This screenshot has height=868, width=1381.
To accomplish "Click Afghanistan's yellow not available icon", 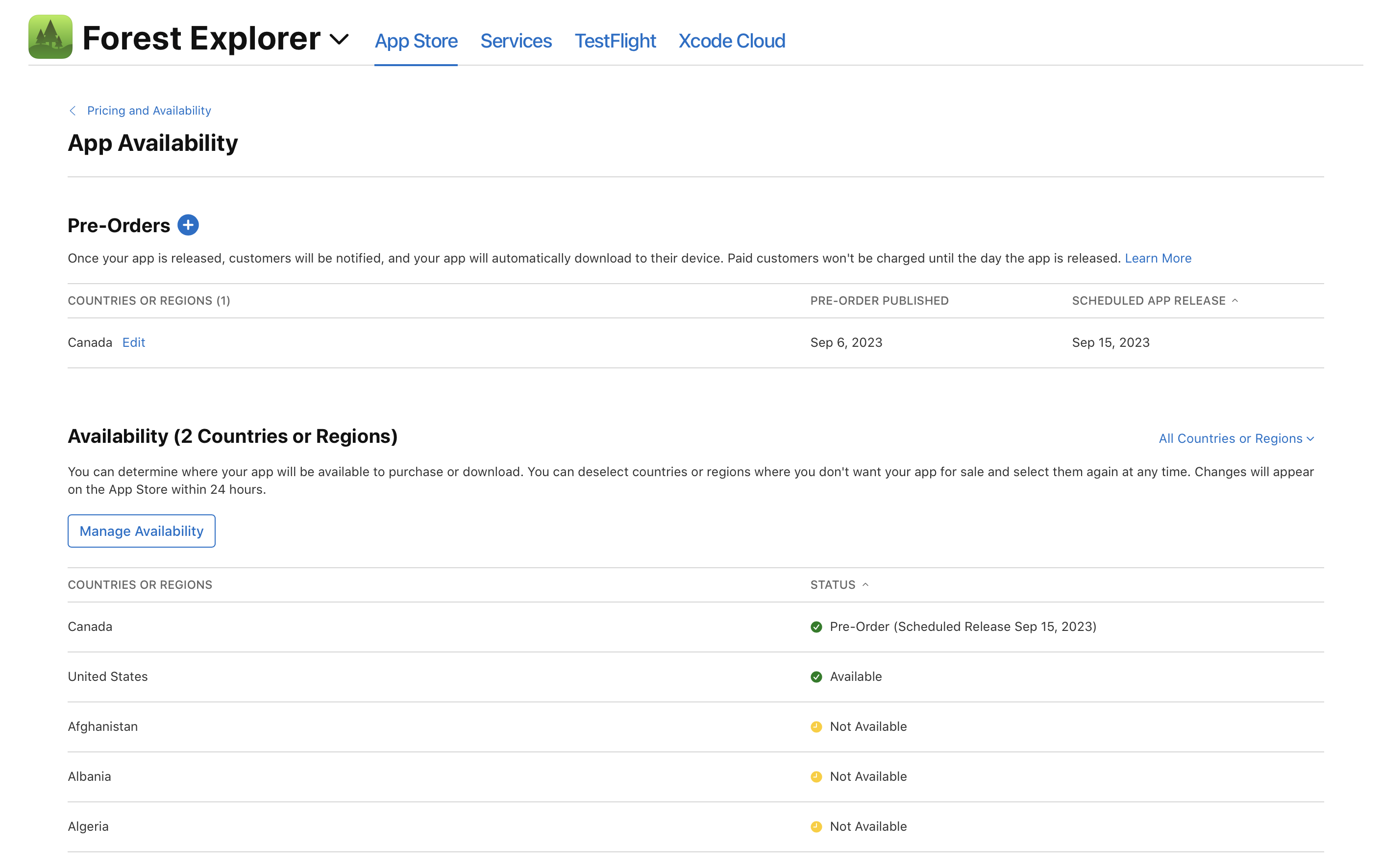I will coord(816,726).
